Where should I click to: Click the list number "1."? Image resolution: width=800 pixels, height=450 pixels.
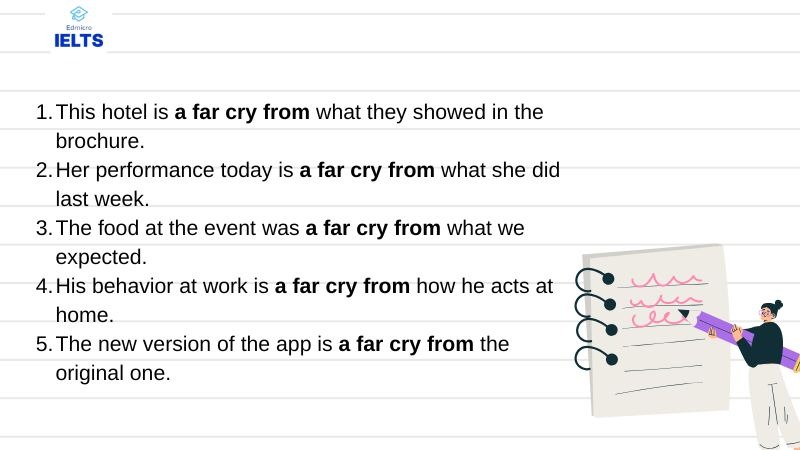click(x=43, y=112)
